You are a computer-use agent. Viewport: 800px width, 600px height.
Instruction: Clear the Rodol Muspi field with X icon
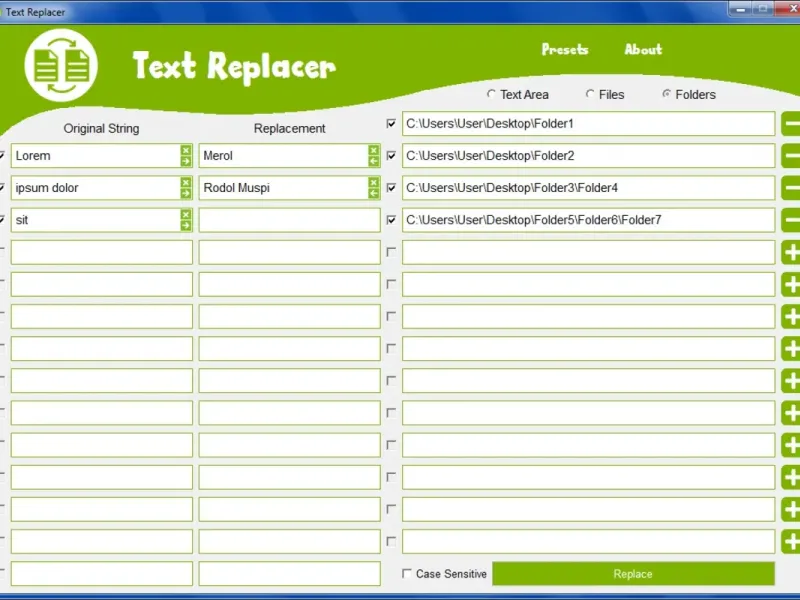tap(373, 182)
